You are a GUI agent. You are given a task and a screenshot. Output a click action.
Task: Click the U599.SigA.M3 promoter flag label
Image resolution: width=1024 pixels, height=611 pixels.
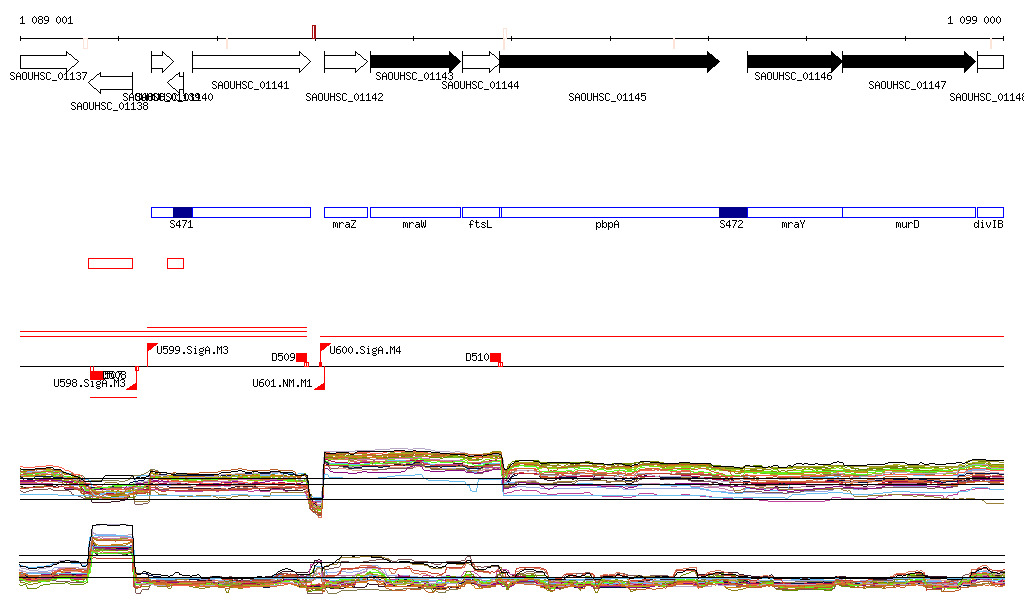pos(192,351)
